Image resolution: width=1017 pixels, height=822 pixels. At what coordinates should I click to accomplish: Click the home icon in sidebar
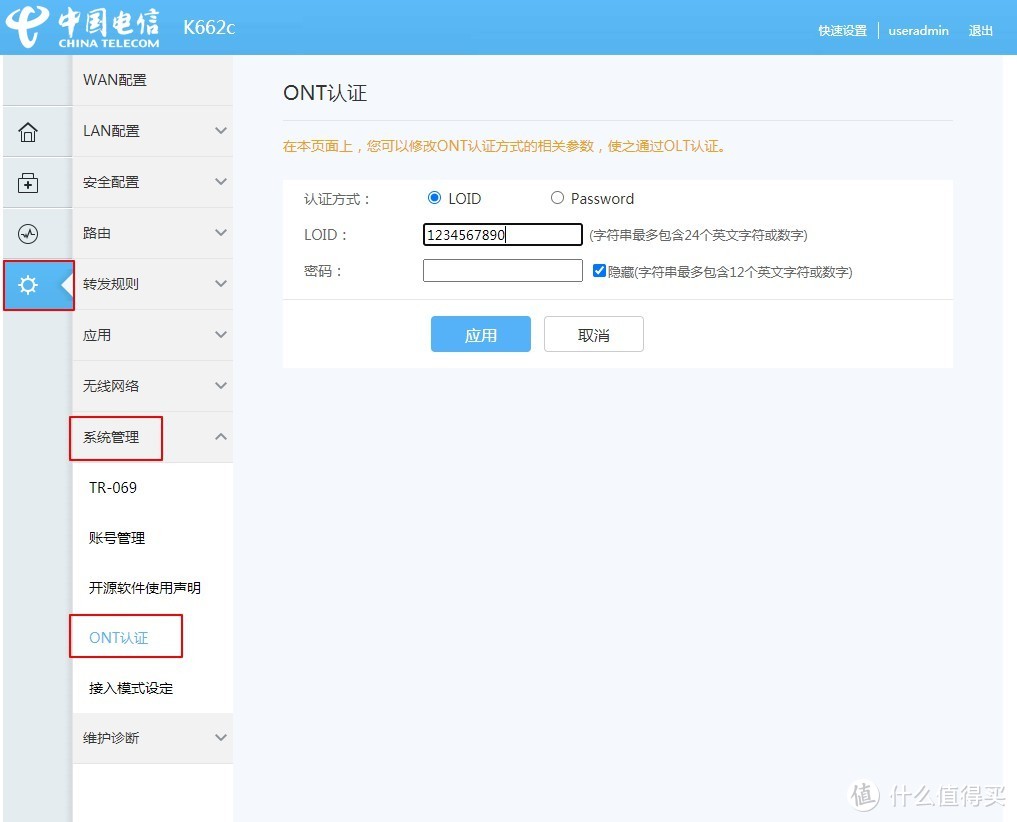[28, 132]
